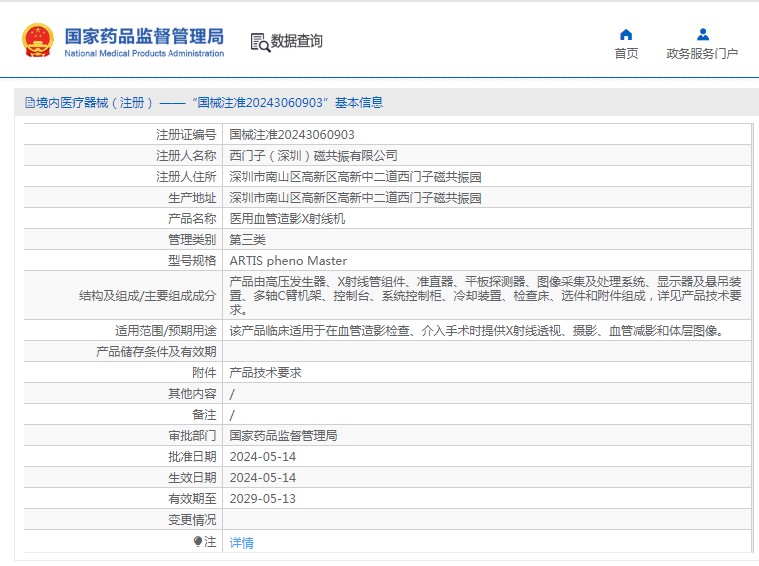Click the 审批部门 row label
The height and width of the screenshot is (566, 759).
coord(192,435)
